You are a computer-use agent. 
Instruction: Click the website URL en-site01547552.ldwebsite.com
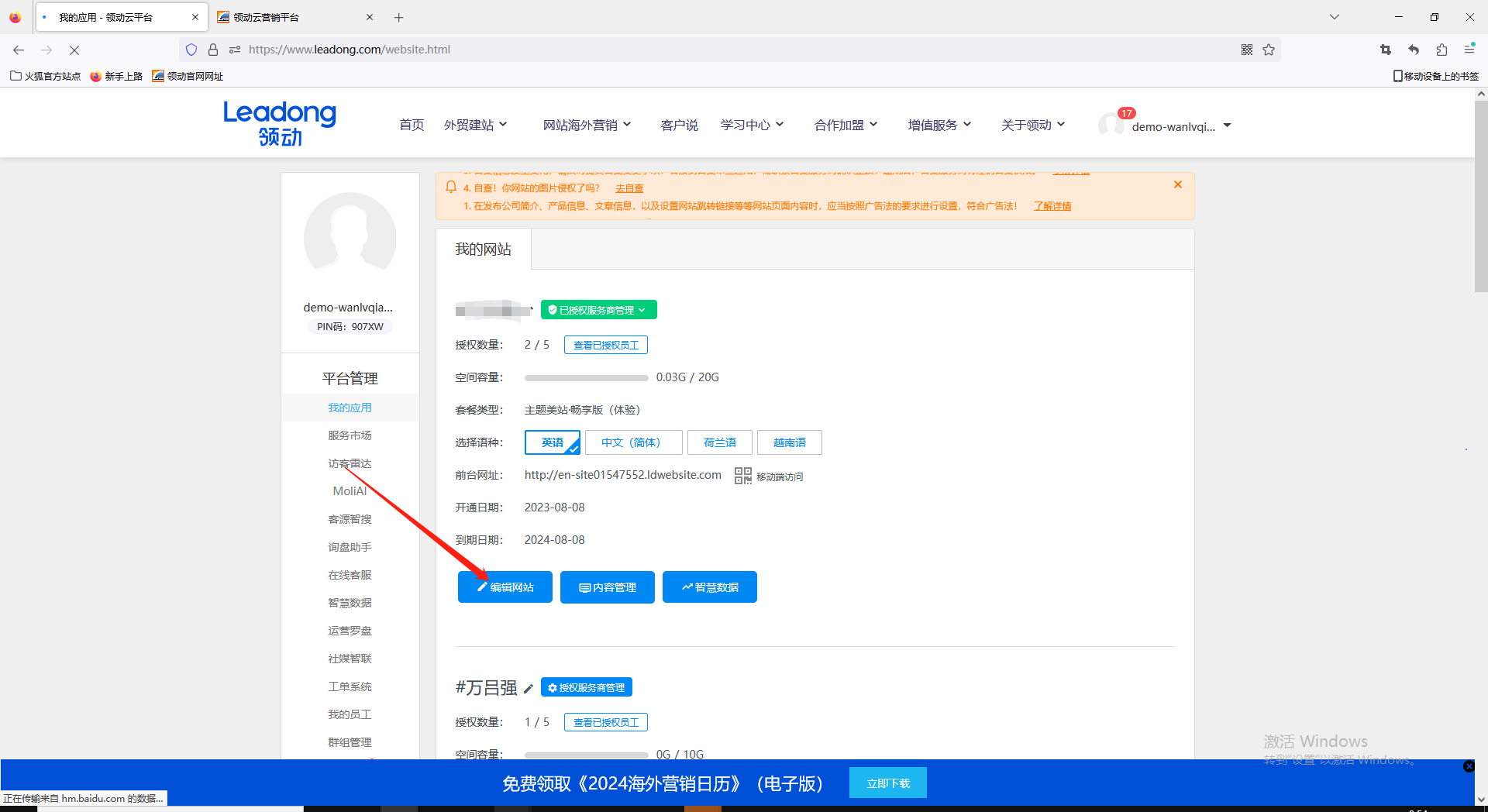click(622, 475)
